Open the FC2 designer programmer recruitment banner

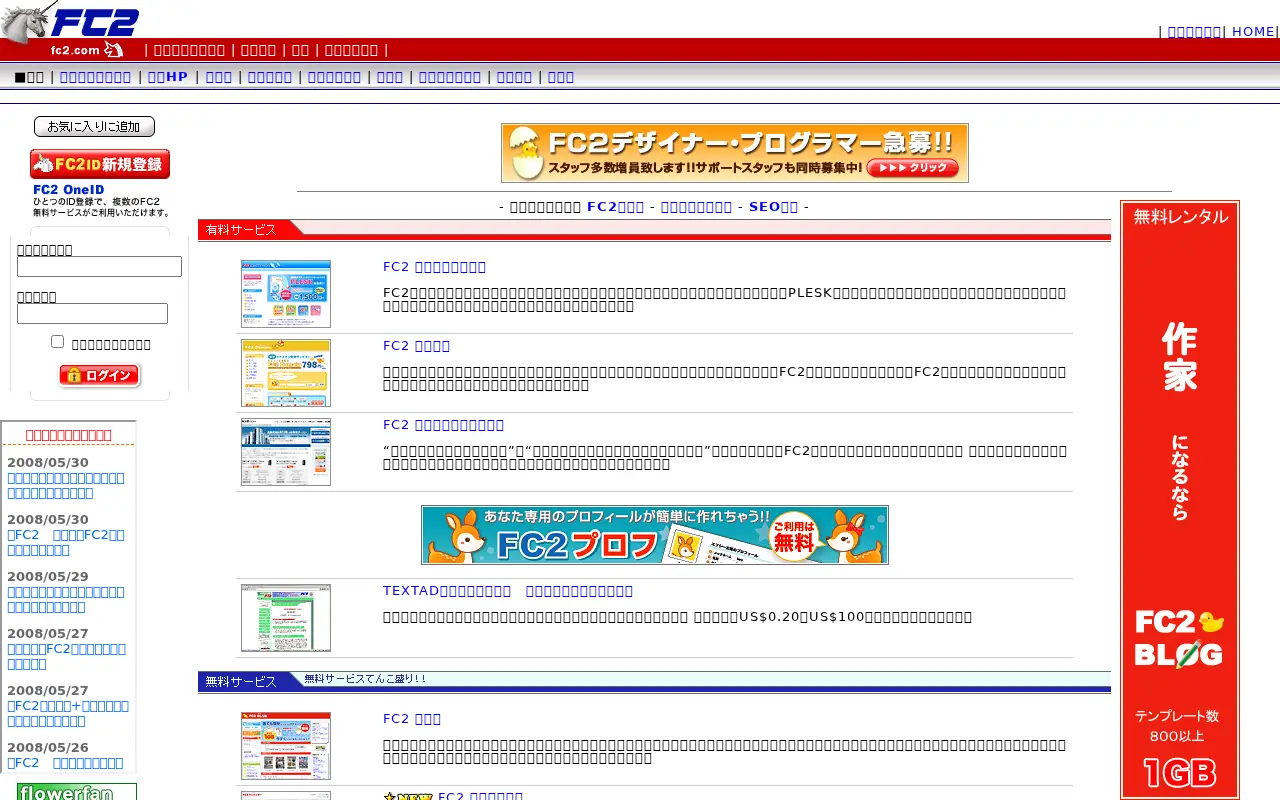click(x=735, y=153)
